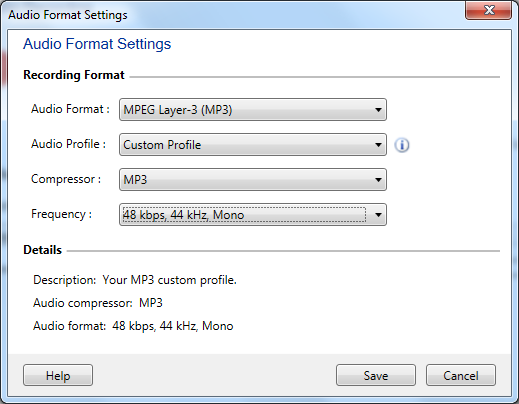Click the Recording Format section header
This screenshot has height=404, width=519.
click(74, 75)
